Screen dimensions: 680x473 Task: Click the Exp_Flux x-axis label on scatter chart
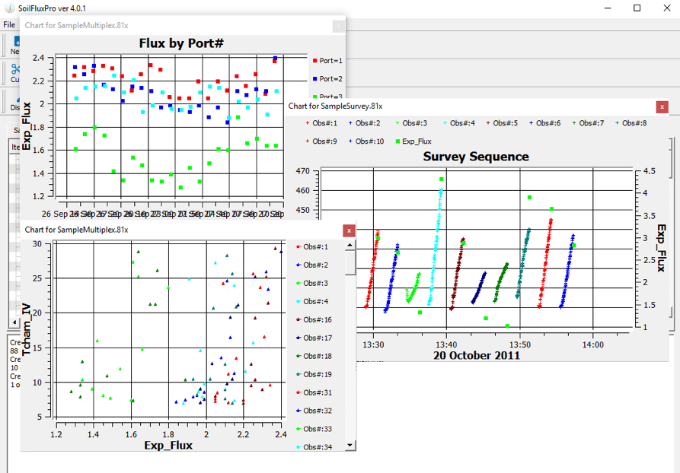pos(167,445)
